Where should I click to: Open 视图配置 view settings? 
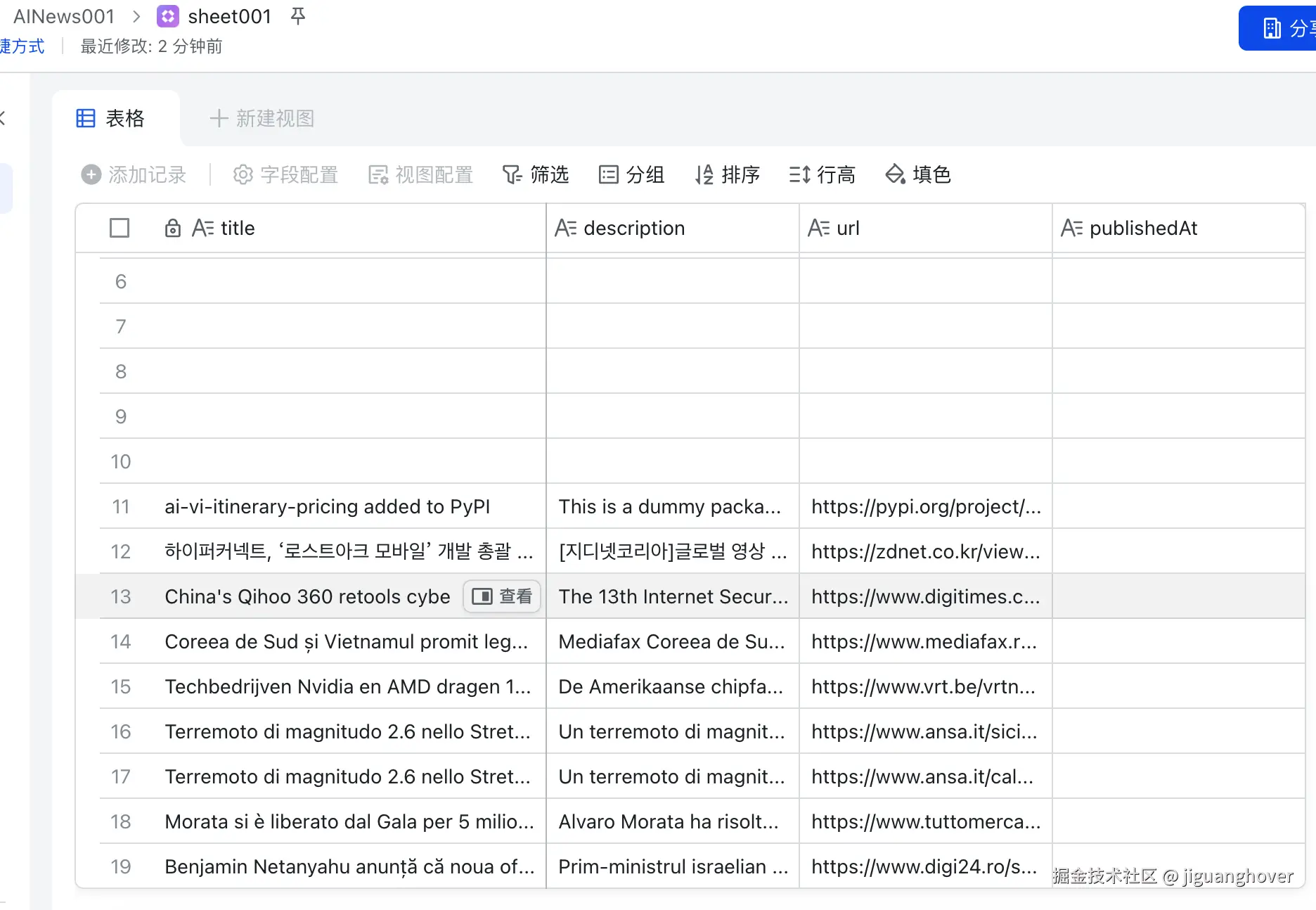(420, 174)
